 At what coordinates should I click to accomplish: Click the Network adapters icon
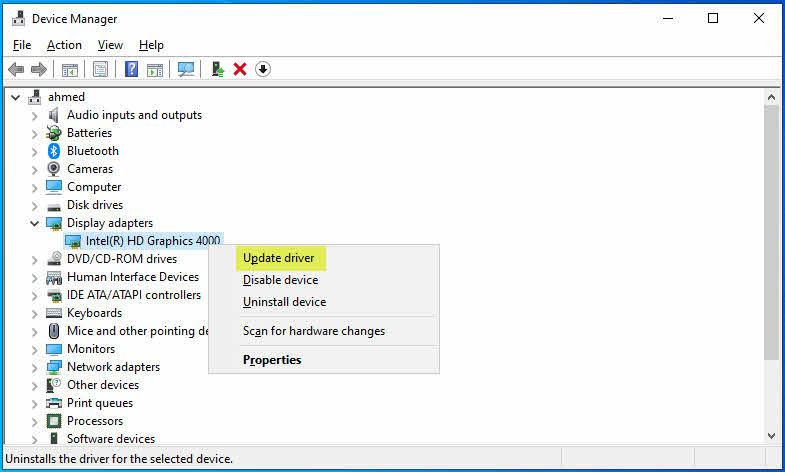tap(54, 367)
